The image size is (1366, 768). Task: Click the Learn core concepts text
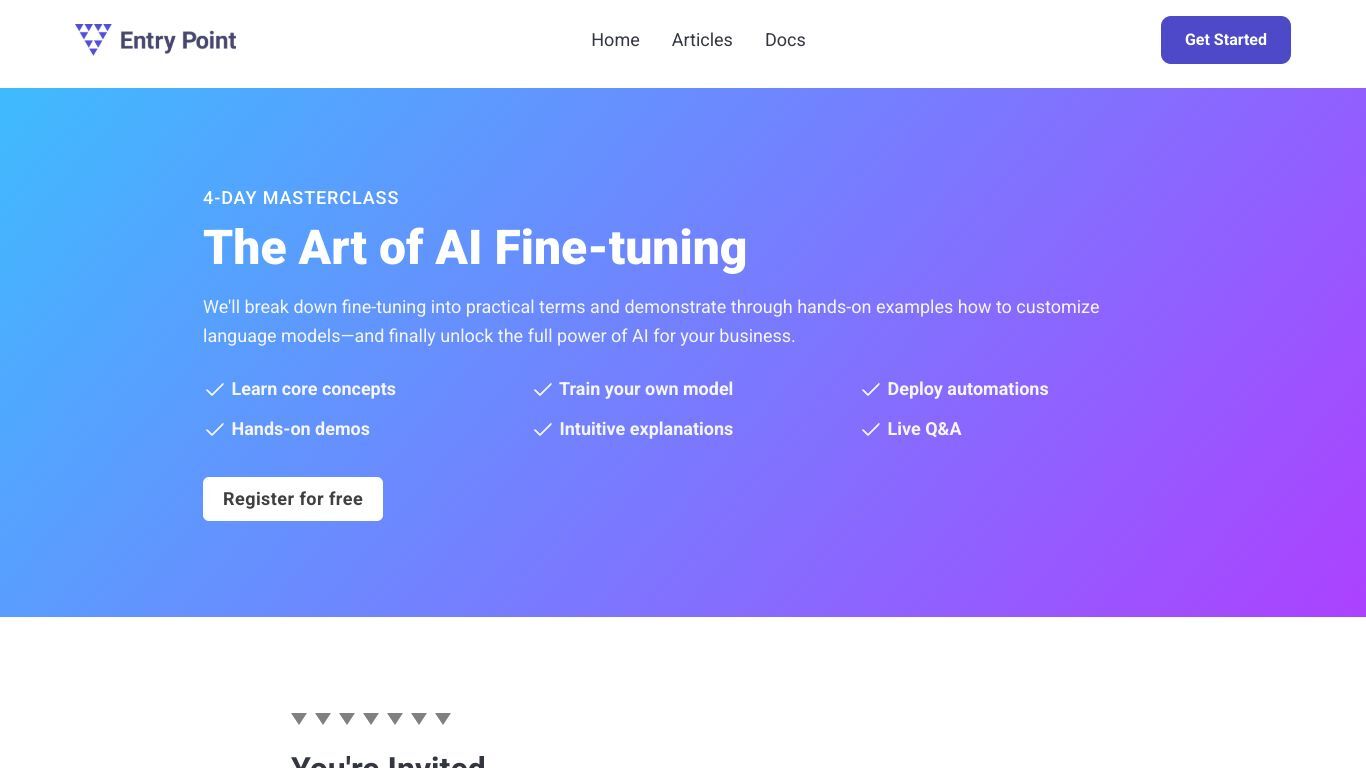[x=314, y=389]
